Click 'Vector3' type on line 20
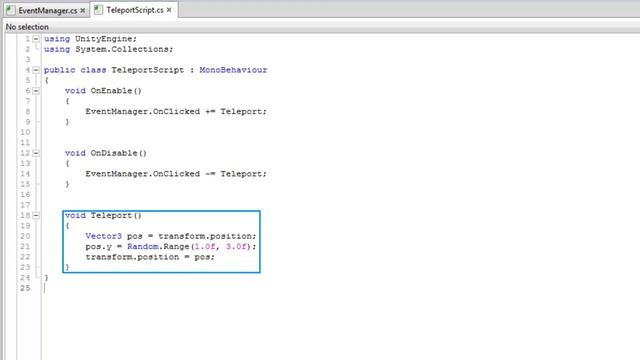Screen dimensions: 640x360 (103, 236)
